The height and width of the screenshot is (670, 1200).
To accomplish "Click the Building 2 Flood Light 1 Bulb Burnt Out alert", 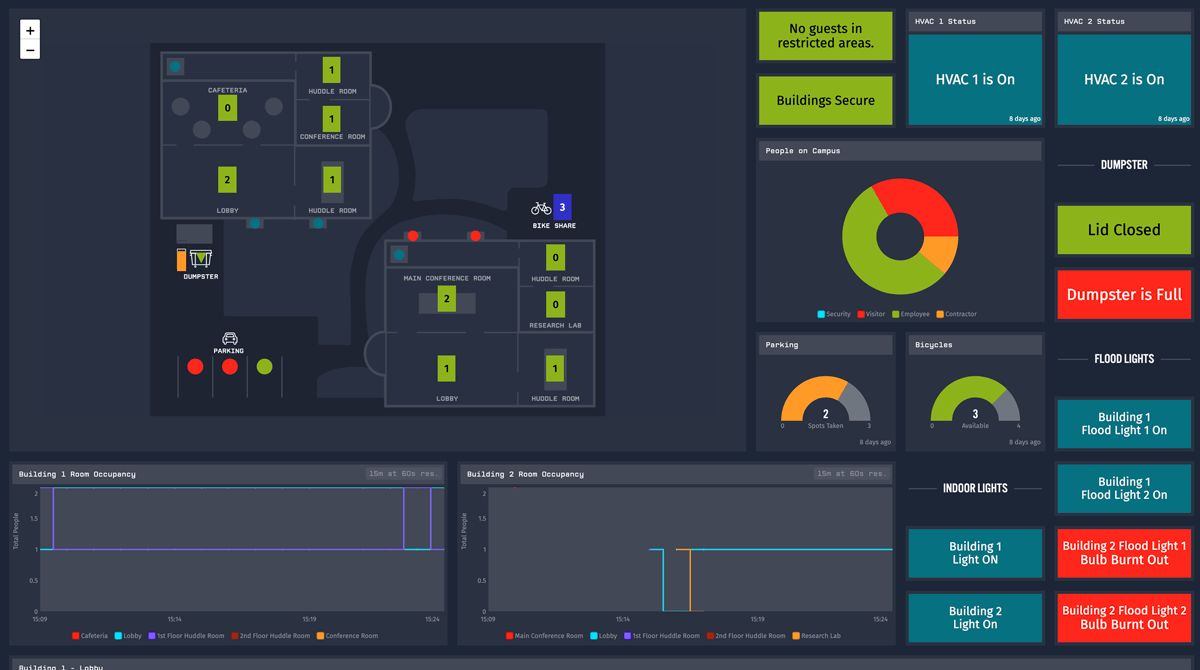I will (1123, 553).
